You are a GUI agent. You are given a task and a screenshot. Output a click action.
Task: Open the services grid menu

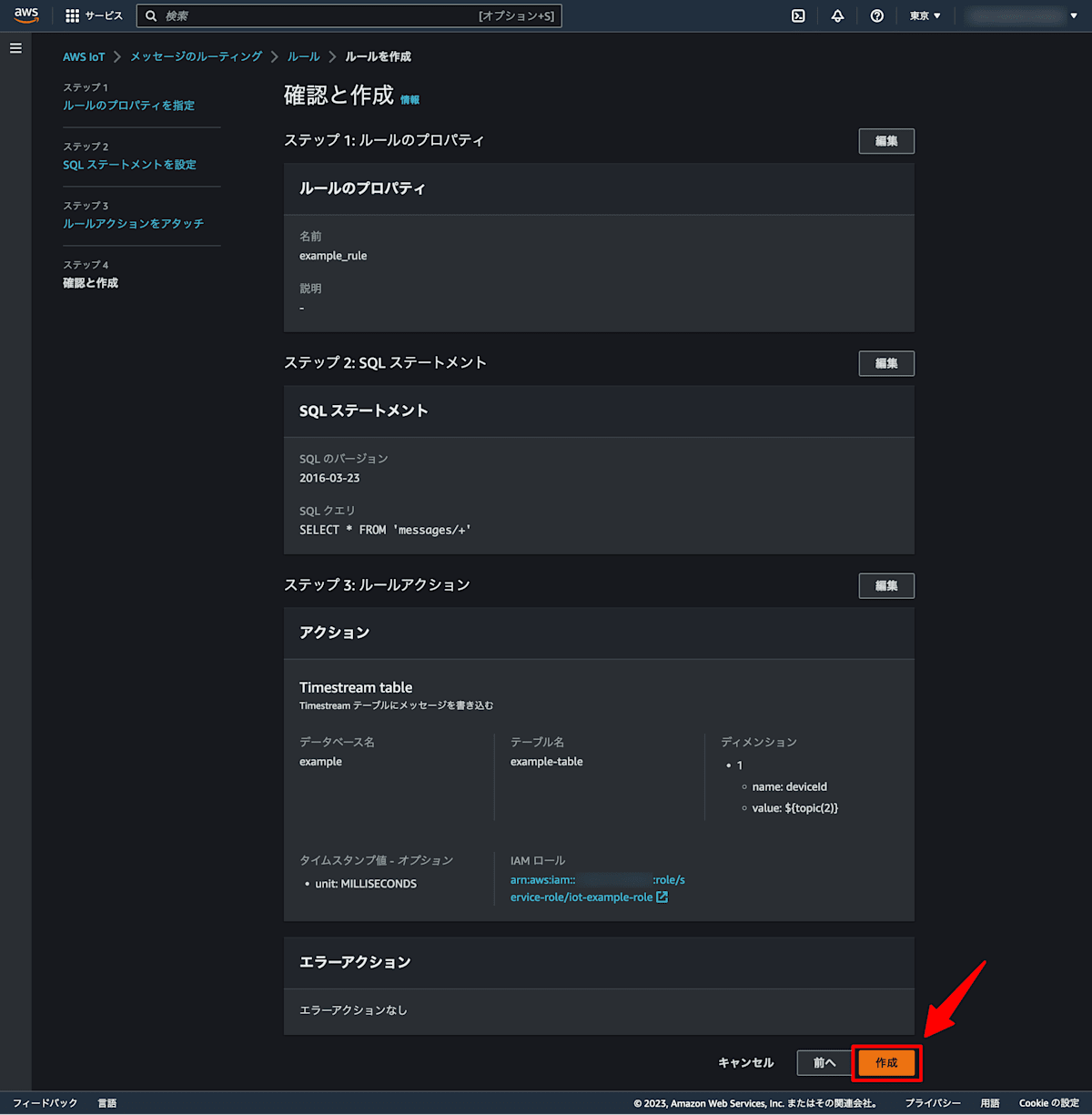point(73,15)
